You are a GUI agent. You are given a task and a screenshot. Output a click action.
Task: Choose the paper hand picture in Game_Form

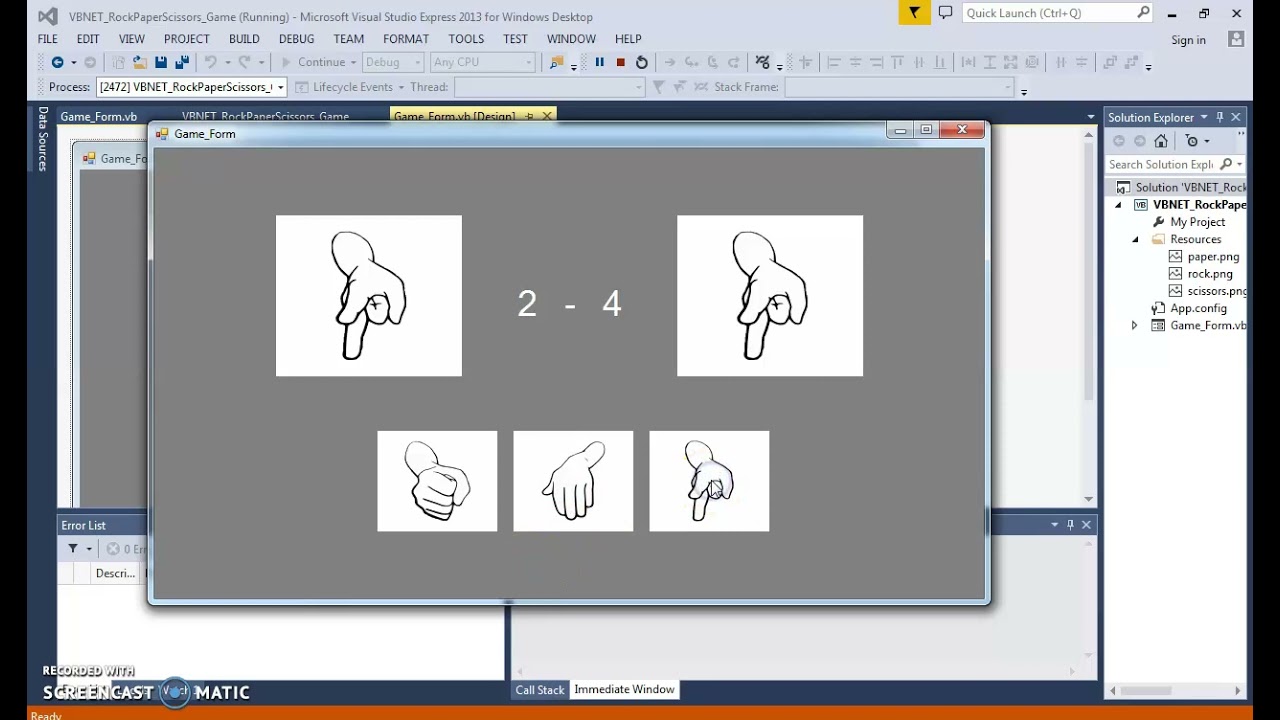pyautogui.click(x=573, y=481)
